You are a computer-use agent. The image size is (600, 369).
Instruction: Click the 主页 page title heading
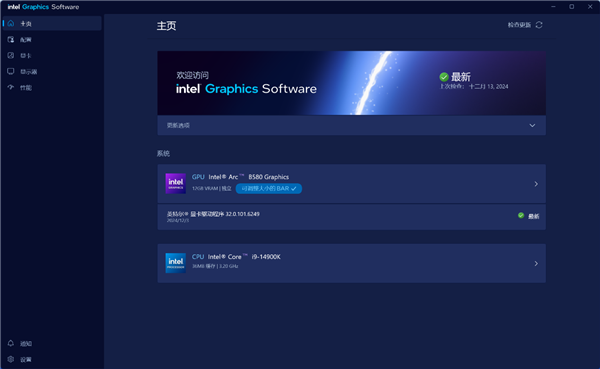(x=166, y=26)
